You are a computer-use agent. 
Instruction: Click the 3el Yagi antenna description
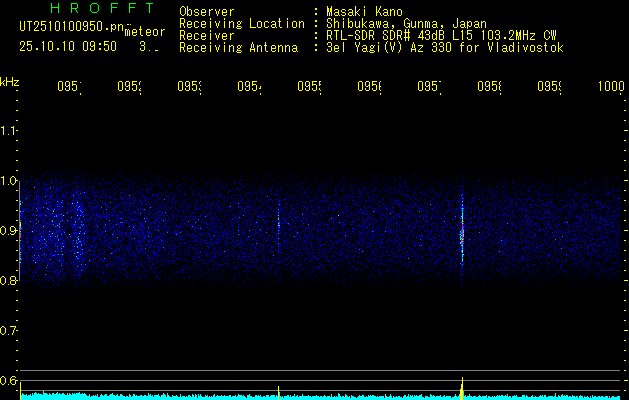[x=438, y=47]
